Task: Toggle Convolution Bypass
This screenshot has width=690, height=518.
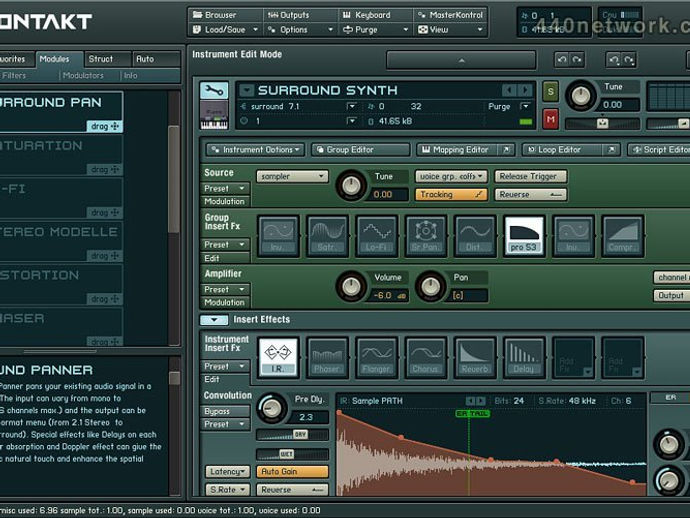Action: [225, 411]
